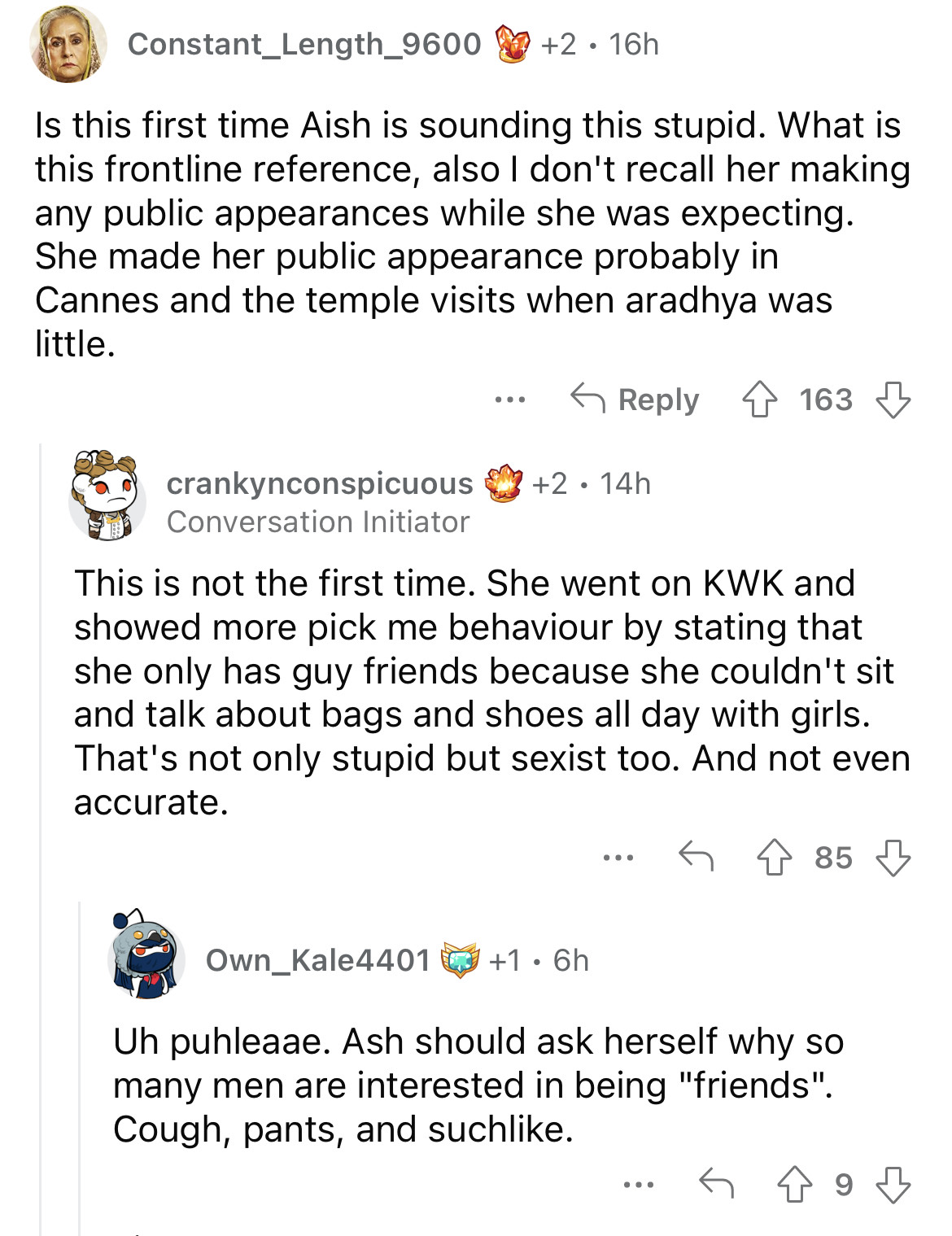
Task: Tap crankynconspicuous's snoo avatar
Action: (x=107, y=495)
